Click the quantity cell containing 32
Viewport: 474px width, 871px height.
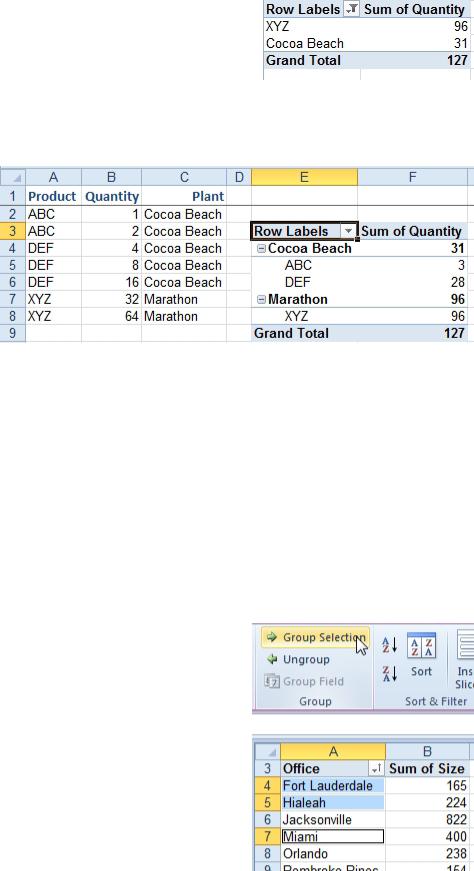(111, 299)
